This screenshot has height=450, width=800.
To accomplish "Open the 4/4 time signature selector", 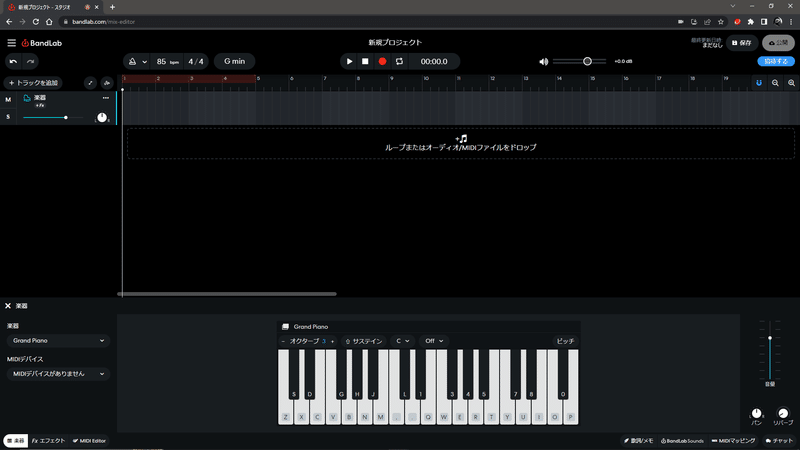I will [196, 61].
